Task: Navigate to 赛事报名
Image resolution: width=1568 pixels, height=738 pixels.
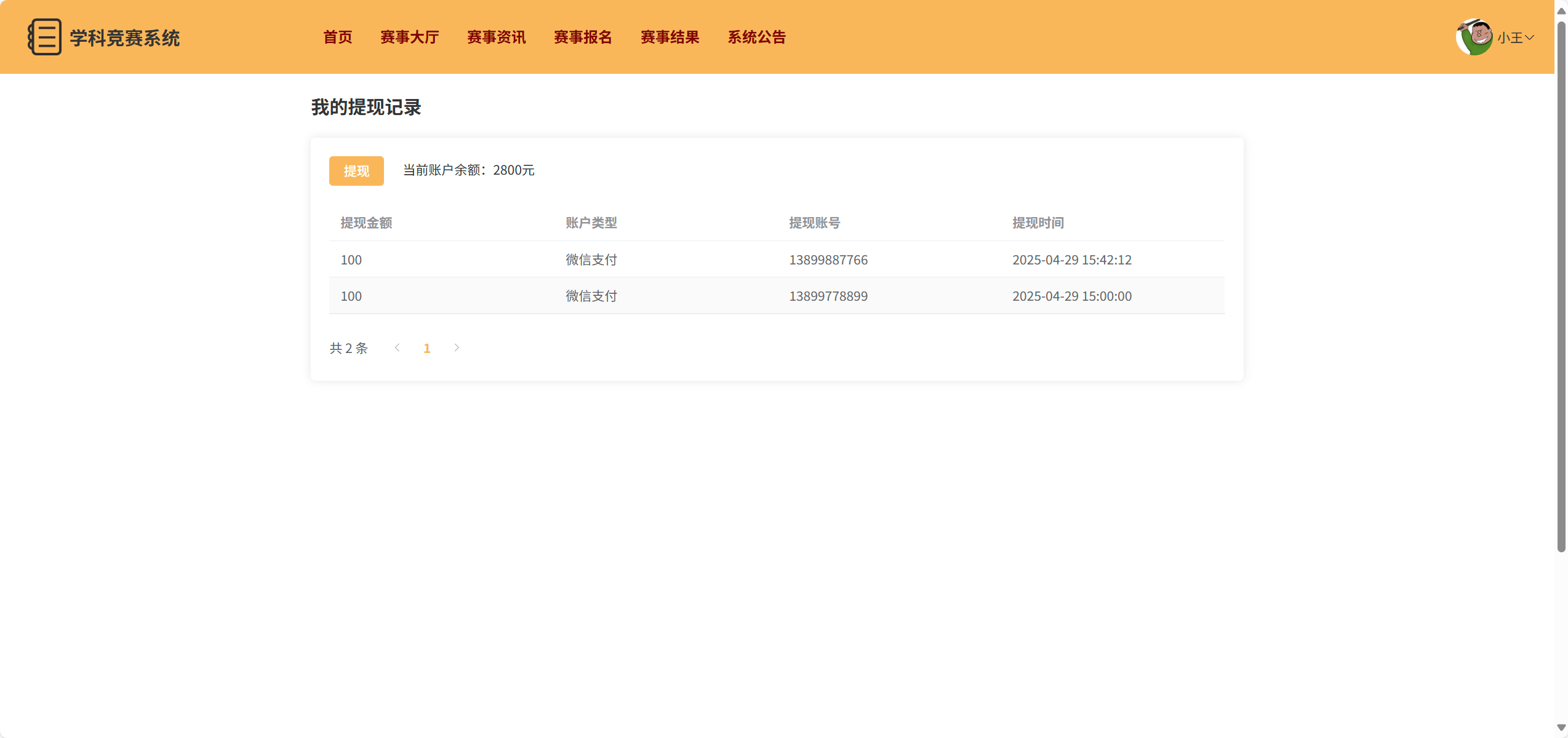Action: coord(583,37)
